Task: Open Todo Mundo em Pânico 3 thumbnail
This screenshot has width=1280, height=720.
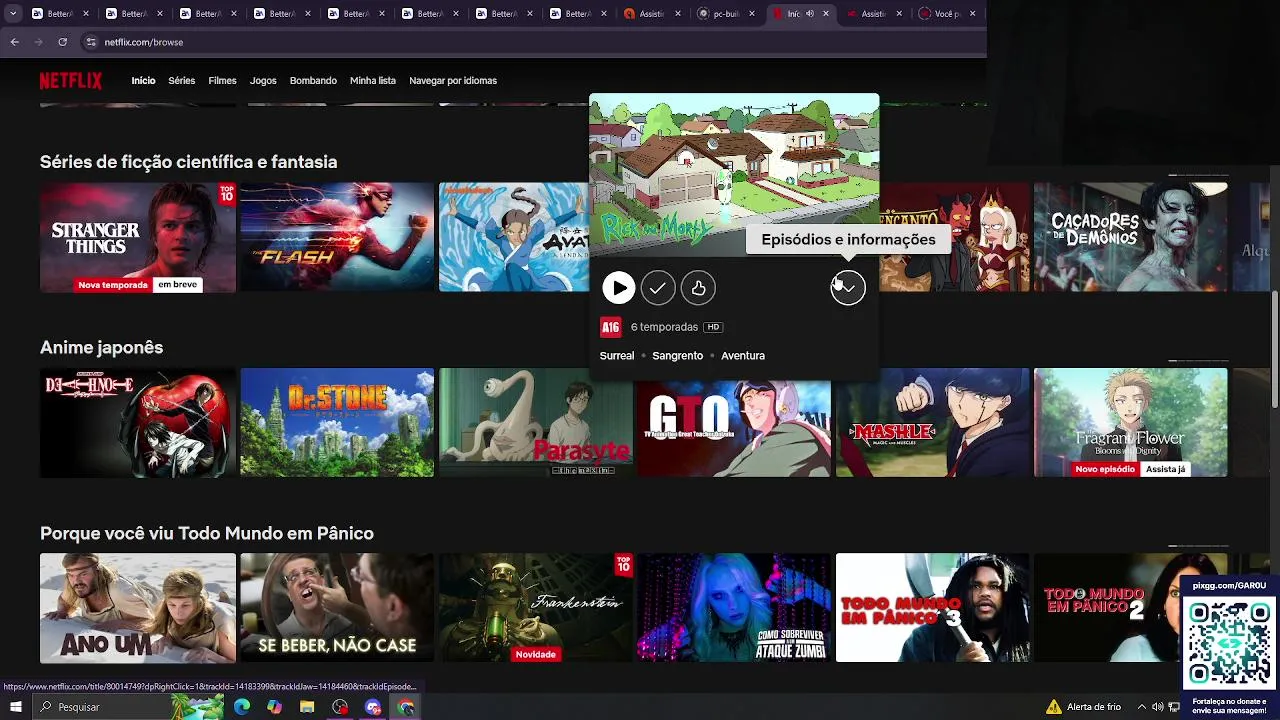Action: click(933, 608)
